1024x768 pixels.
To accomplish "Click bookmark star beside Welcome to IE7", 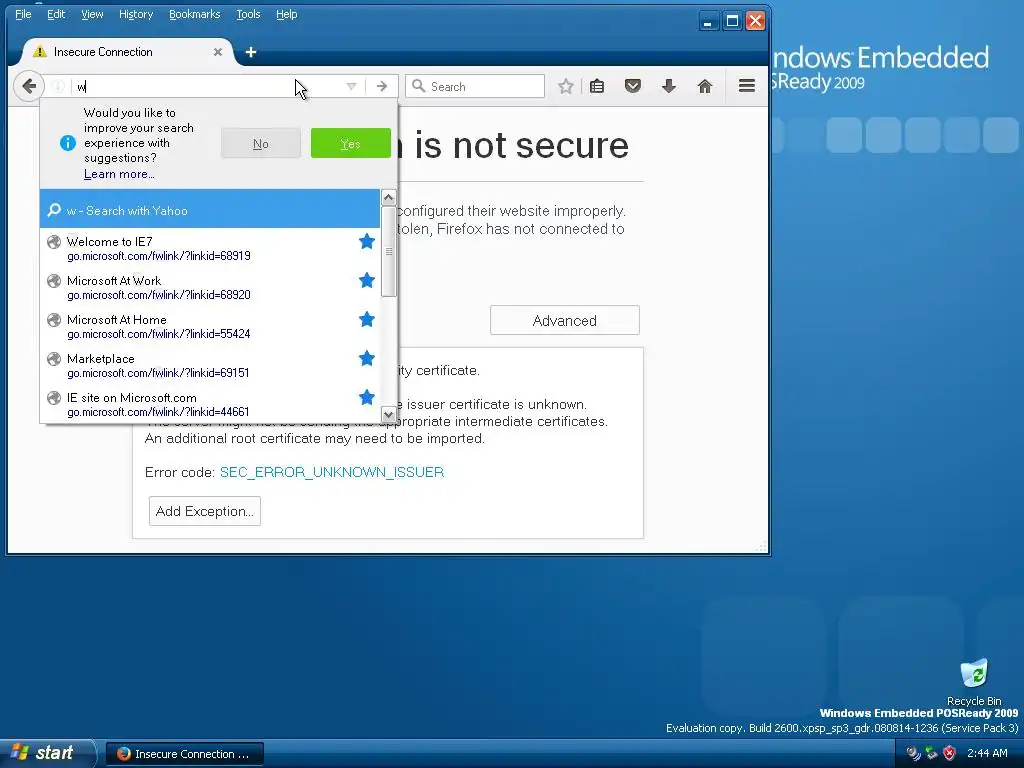I will coord(366,242).
